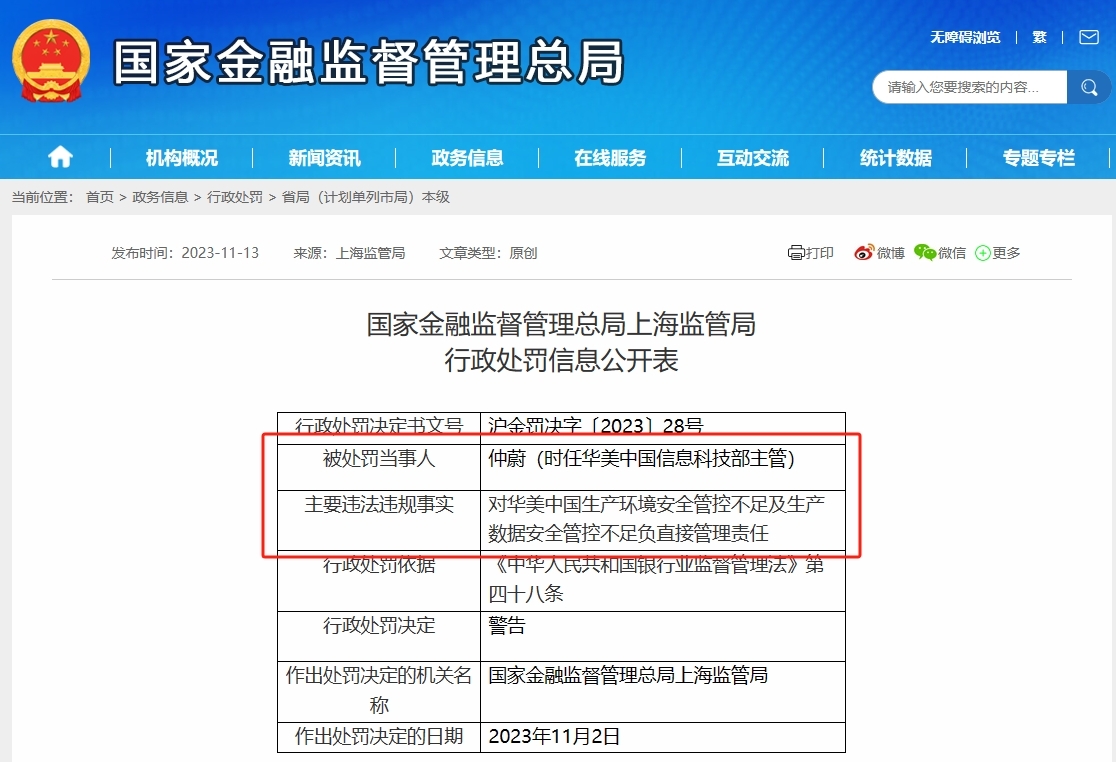The width and height of the screenshot is (1116, 762).
Task: Click the 主要违法违规事实 label cell
Action: 379,520
